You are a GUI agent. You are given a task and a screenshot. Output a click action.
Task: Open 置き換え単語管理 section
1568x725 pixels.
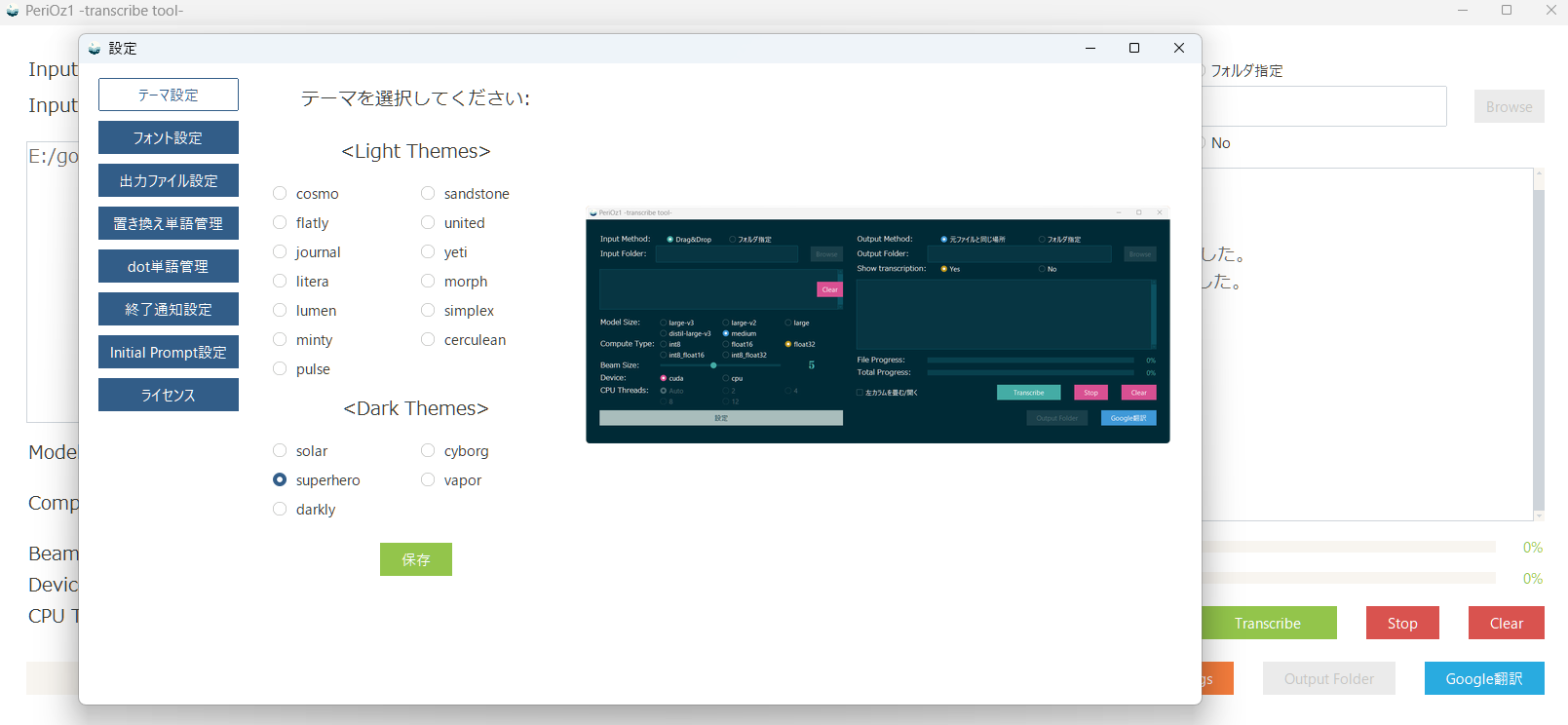tap(168, 223)
